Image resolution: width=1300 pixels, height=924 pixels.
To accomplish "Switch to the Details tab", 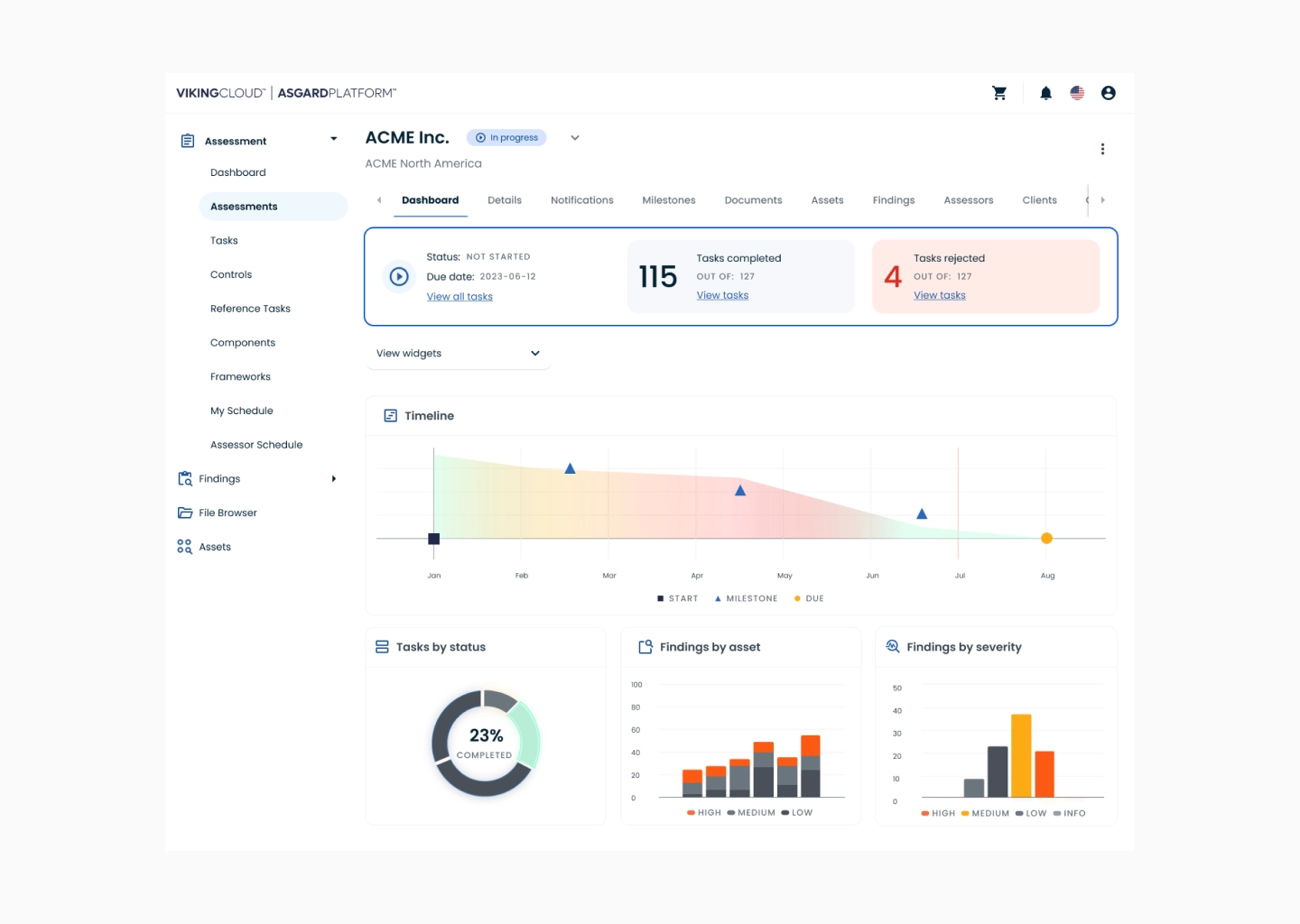I will pyautogui.click(x=505, y=200).
